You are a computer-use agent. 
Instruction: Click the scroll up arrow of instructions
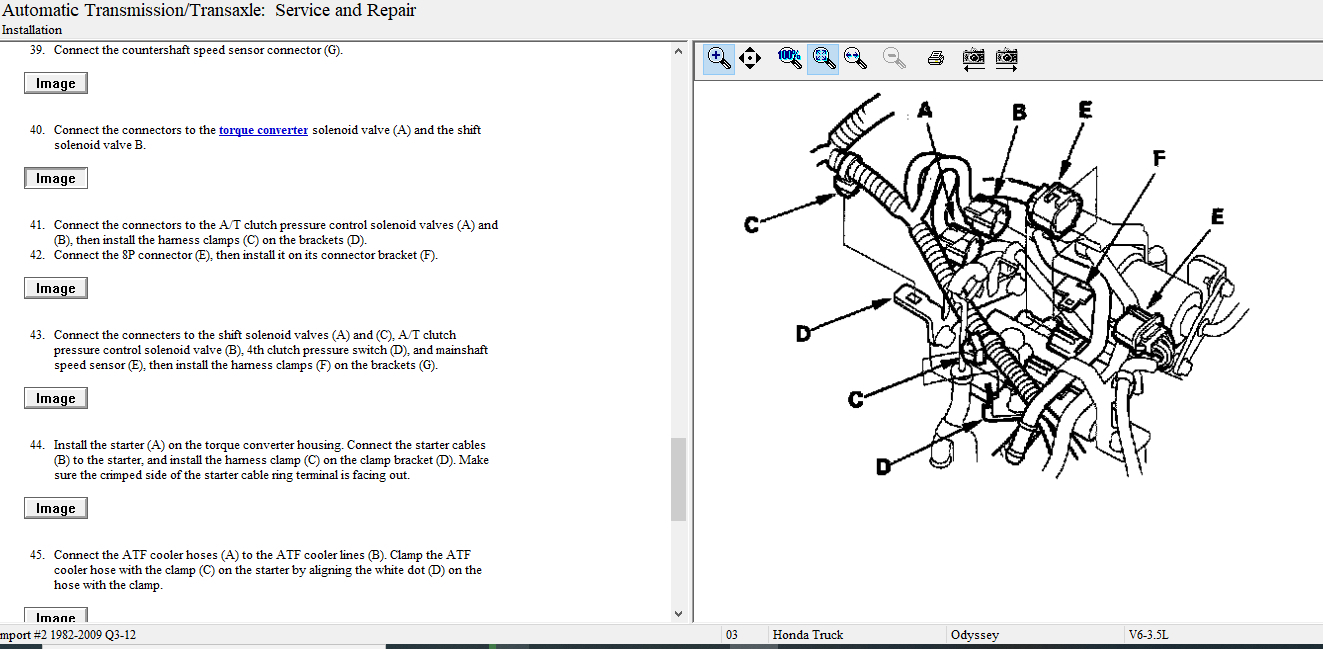coord(678,51)
